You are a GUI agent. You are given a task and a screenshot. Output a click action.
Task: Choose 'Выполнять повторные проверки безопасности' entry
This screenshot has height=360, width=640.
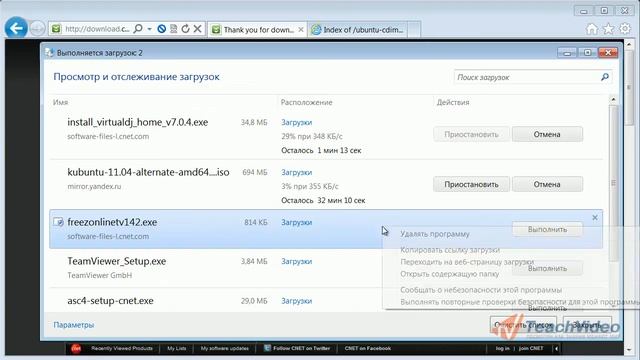519,302
